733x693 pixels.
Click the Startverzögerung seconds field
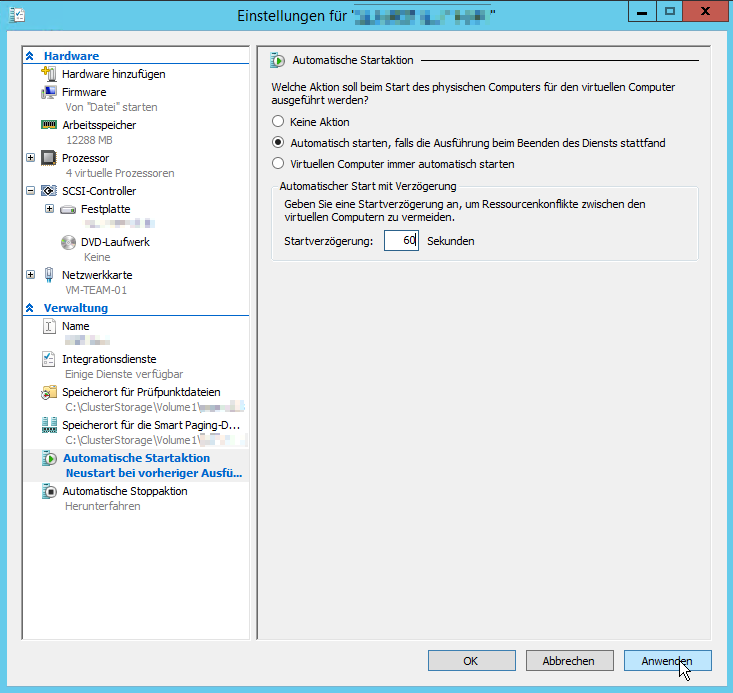point(400,241)
